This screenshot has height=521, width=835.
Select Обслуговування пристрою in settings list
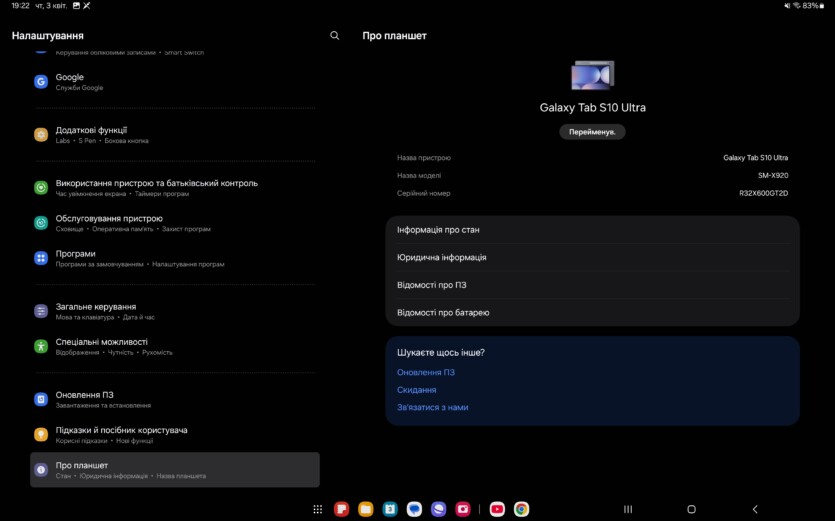[x=109, y=223]
